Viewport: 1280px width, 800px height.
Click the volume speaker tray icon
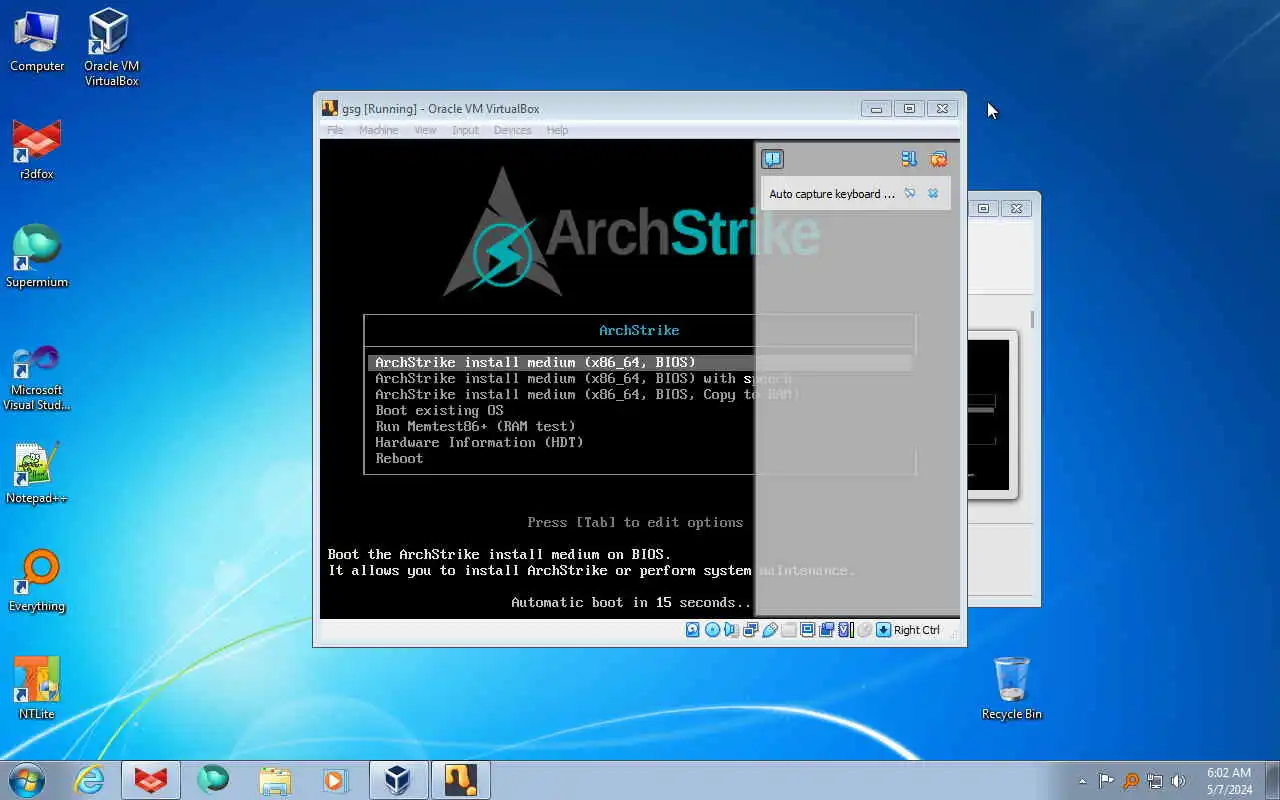tap(1178, 781)
